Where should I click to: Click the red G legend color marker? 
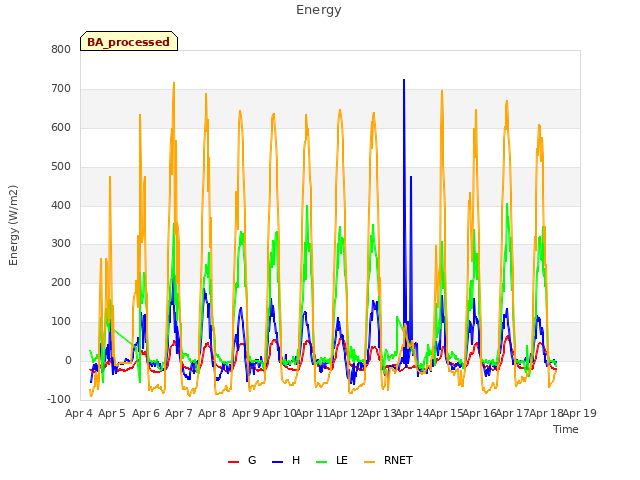[x=233, y=462]
